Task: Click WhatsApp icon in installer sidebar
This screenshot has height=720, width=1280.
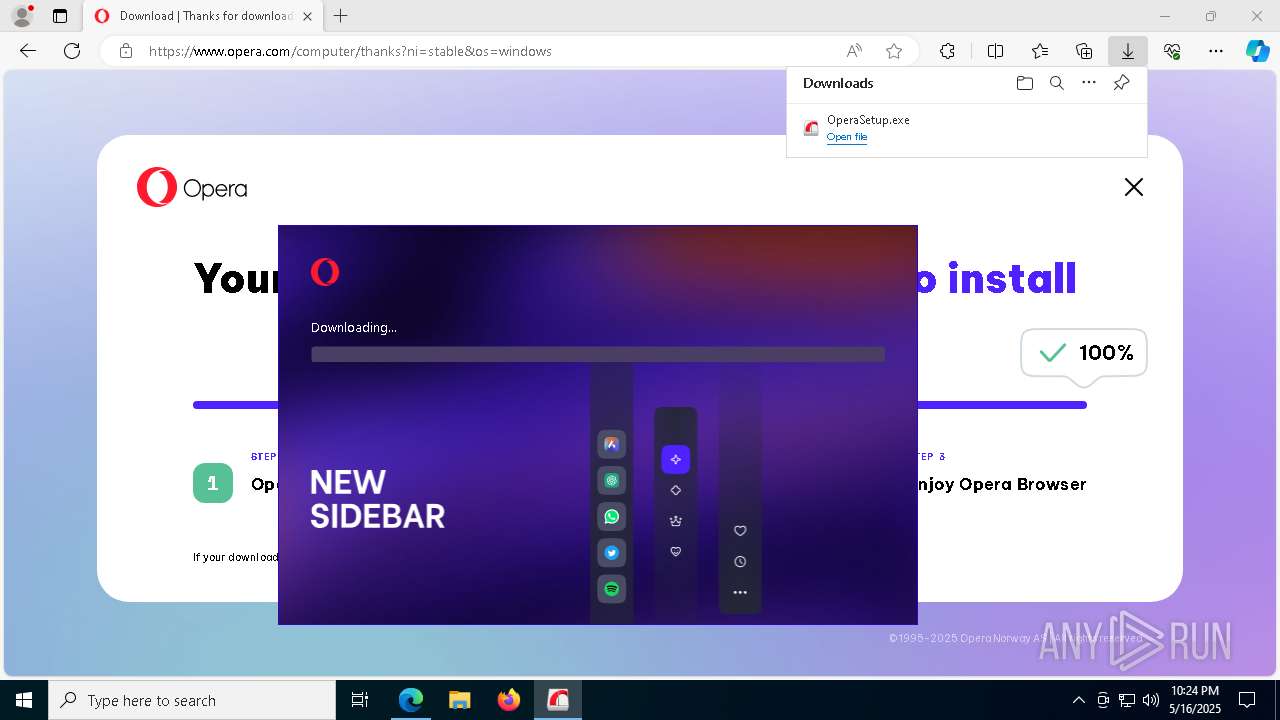Action: [612, 517]
